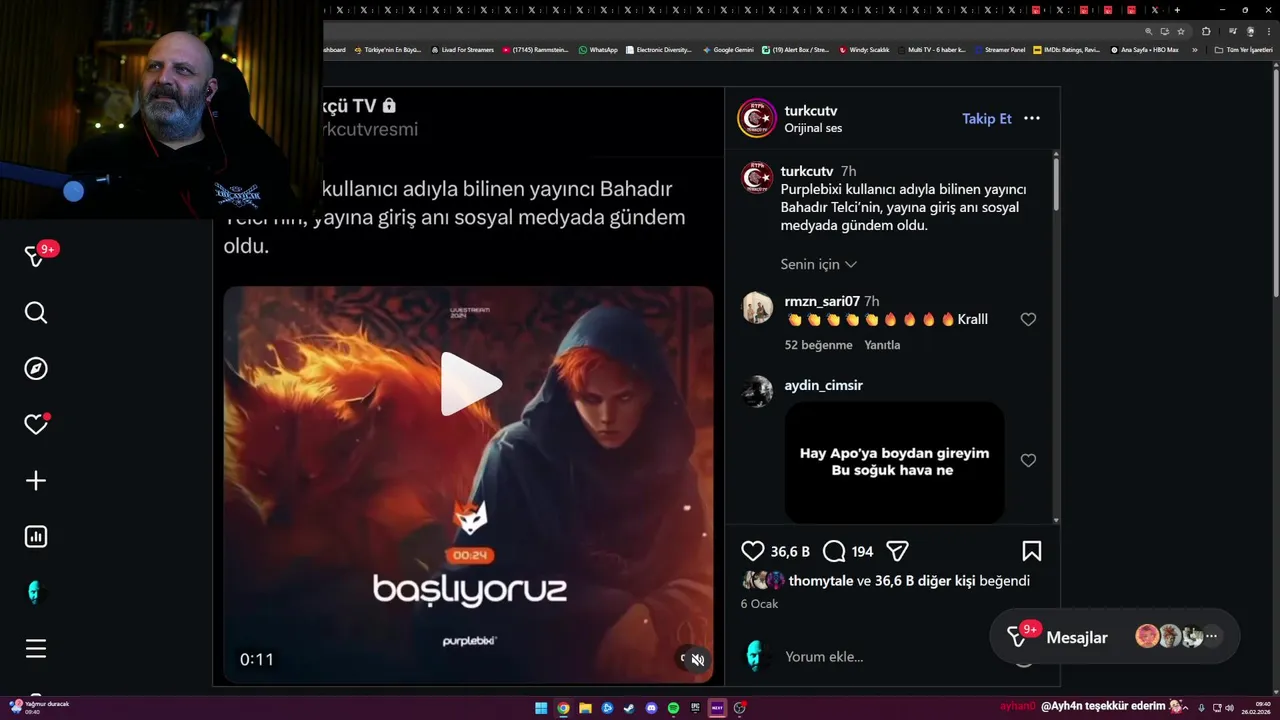The image size is (1280, 720).
Task: Open notifications heart icon in sidebar
Action: coord(36,425)
